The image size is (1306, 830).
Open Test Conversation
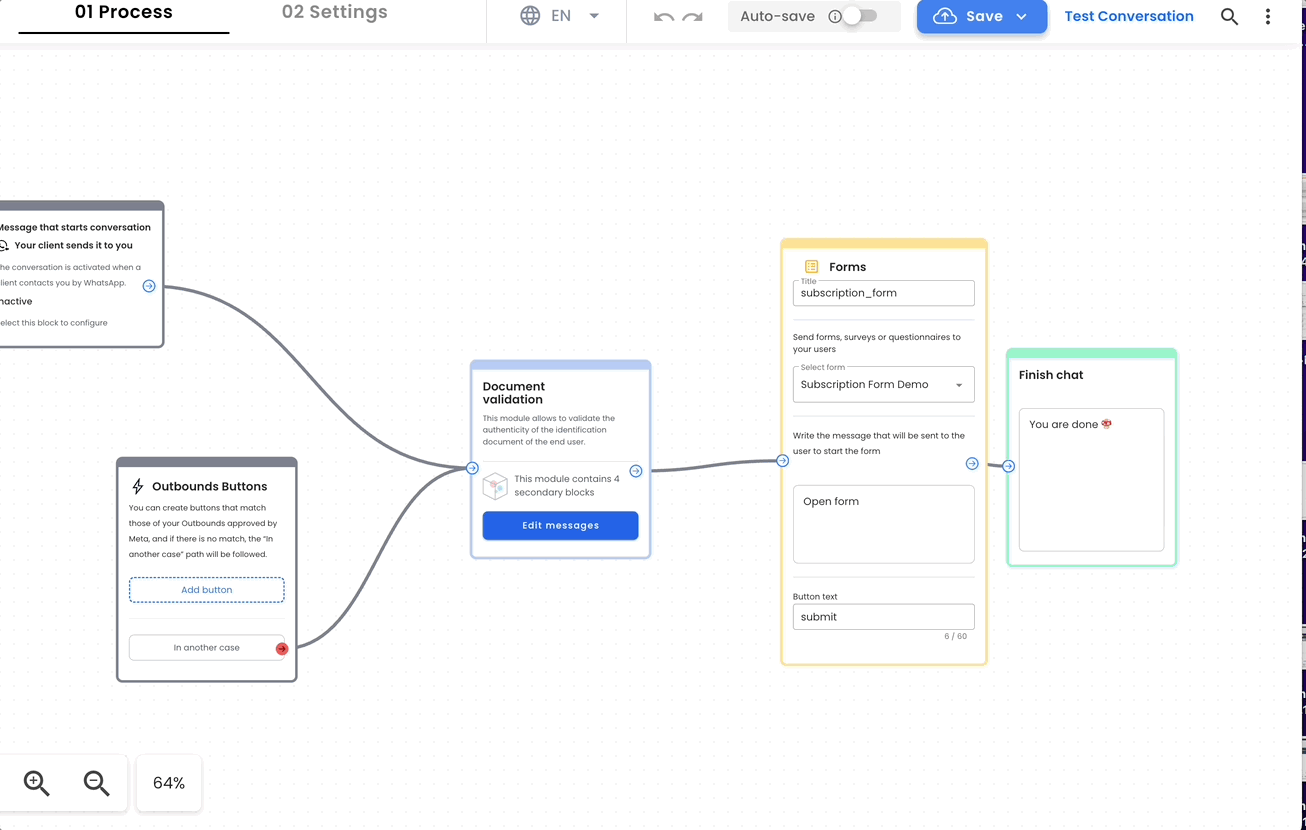1128,16
